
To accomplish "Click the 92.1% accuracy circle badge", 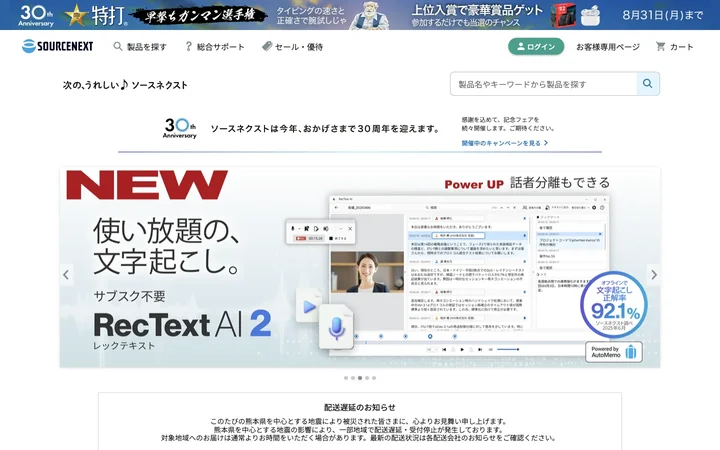I will tap(614, 305).
